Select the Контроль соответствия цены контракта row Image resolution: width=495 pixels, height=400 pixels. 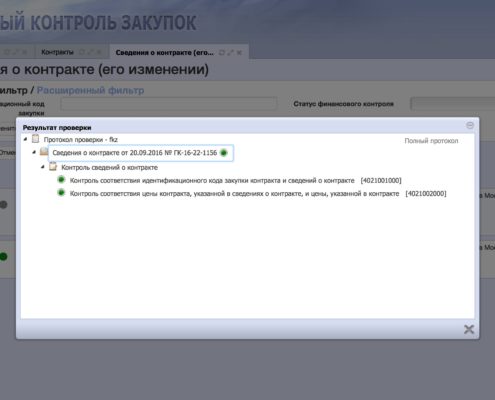[258, 194]
